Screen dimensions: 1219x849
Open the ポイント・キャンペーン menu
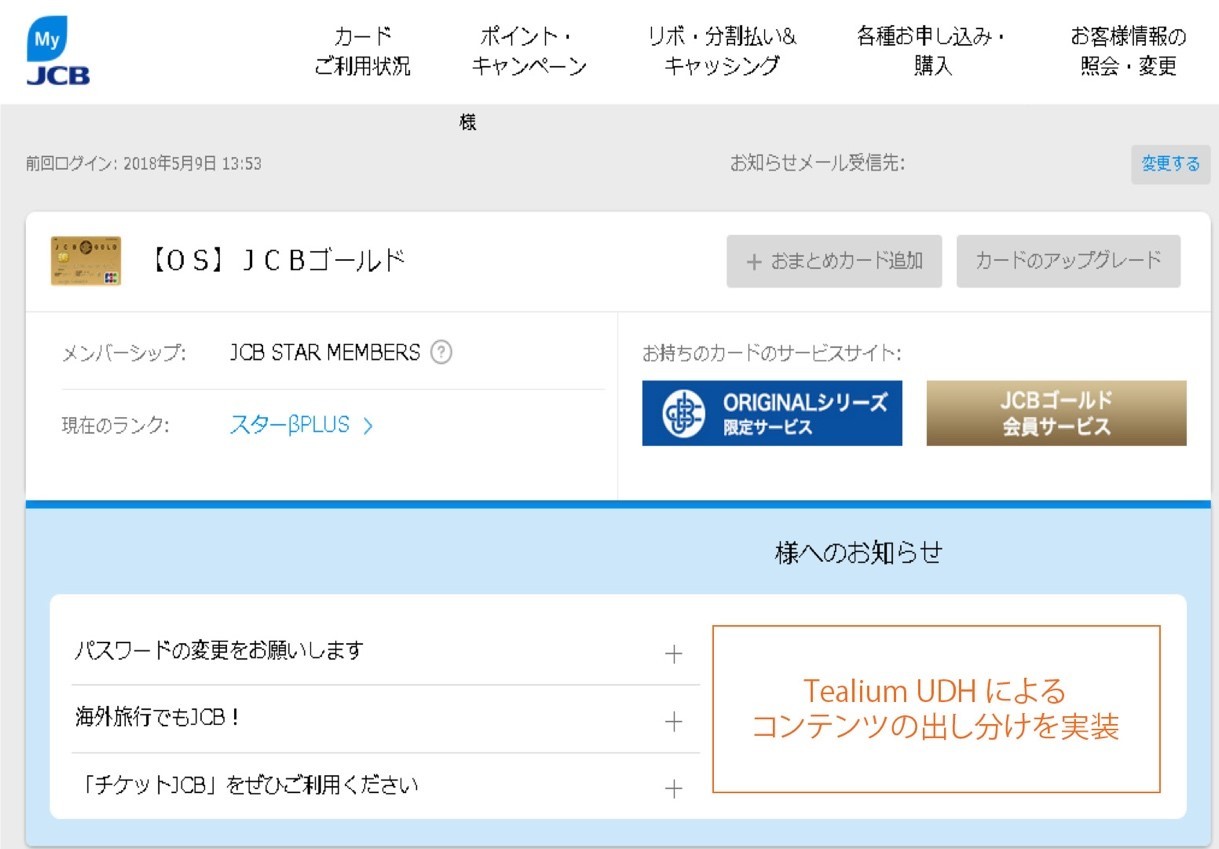[x=528, y=52]
